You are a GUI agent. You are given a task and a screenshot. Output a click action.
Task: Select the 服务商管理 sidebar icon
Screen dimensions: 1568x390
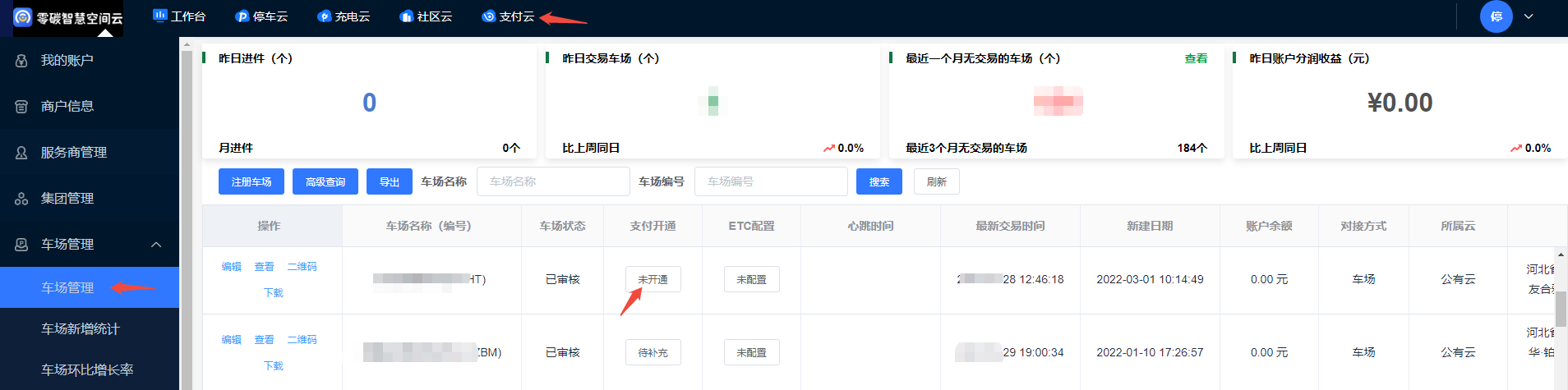coord(22,153)
